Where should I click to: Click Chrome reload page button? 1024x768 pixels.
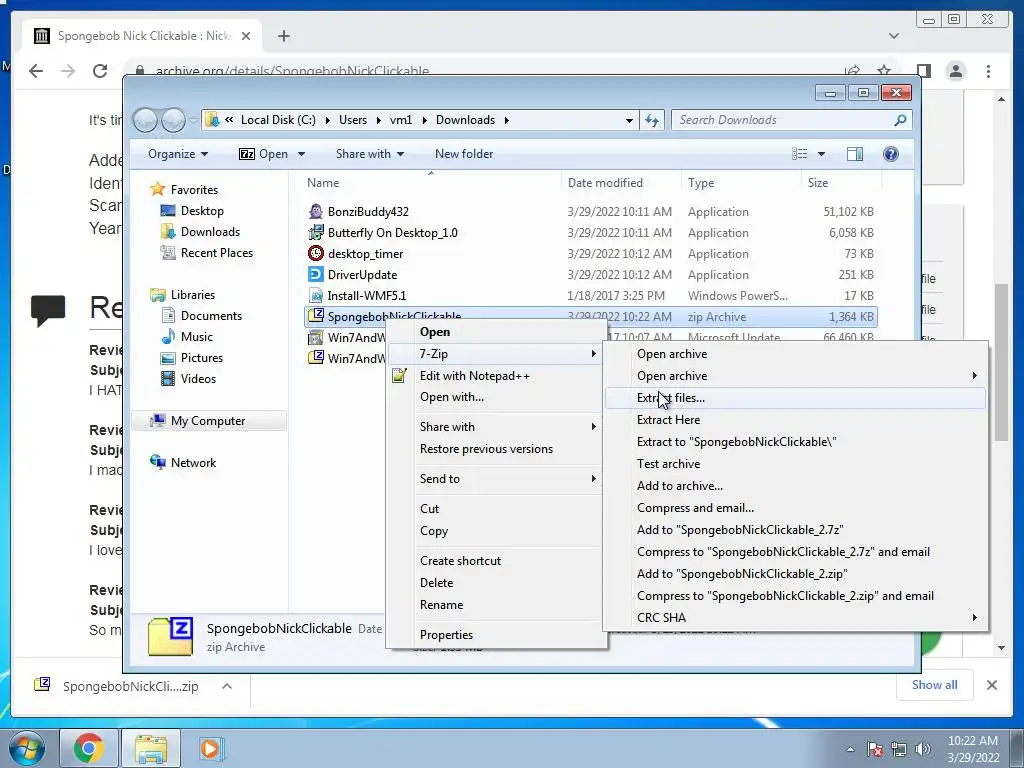pyautogui.click(x=100, y=71)
